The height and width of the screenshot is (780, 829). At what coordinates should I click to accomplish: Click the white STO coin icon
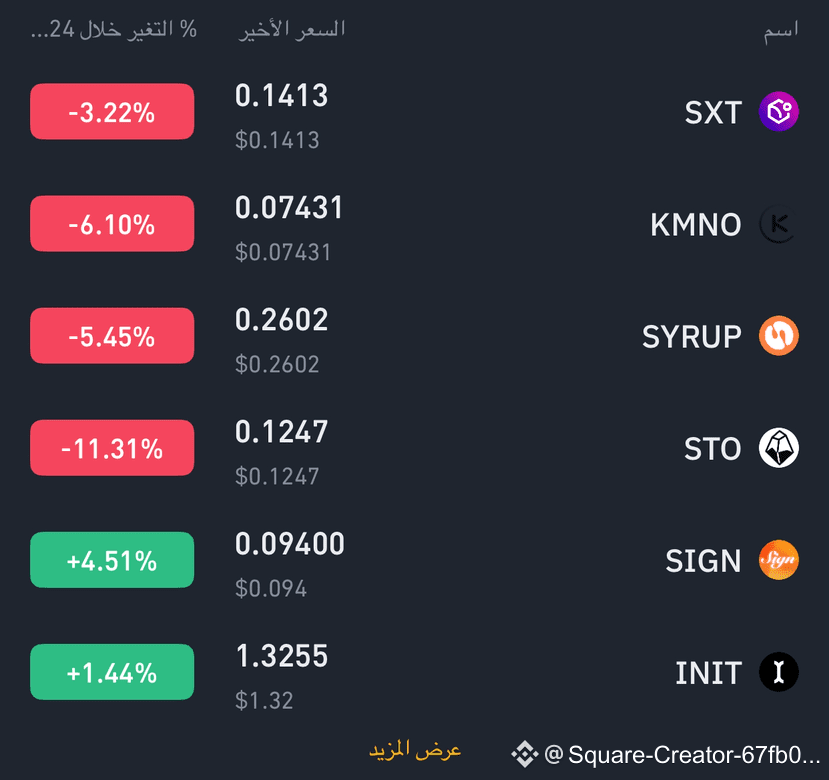click(x=778, y=448)
